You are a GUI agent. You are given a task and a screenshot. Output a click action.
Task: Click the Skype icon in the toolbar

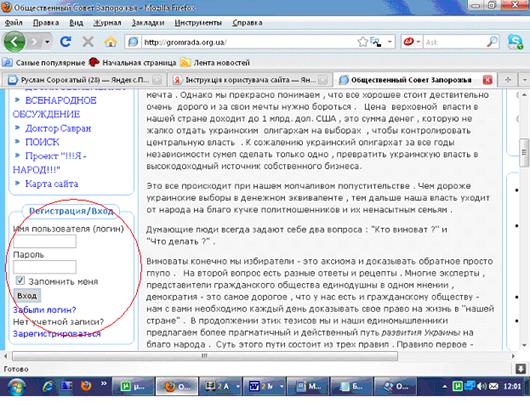pos(515,42)
